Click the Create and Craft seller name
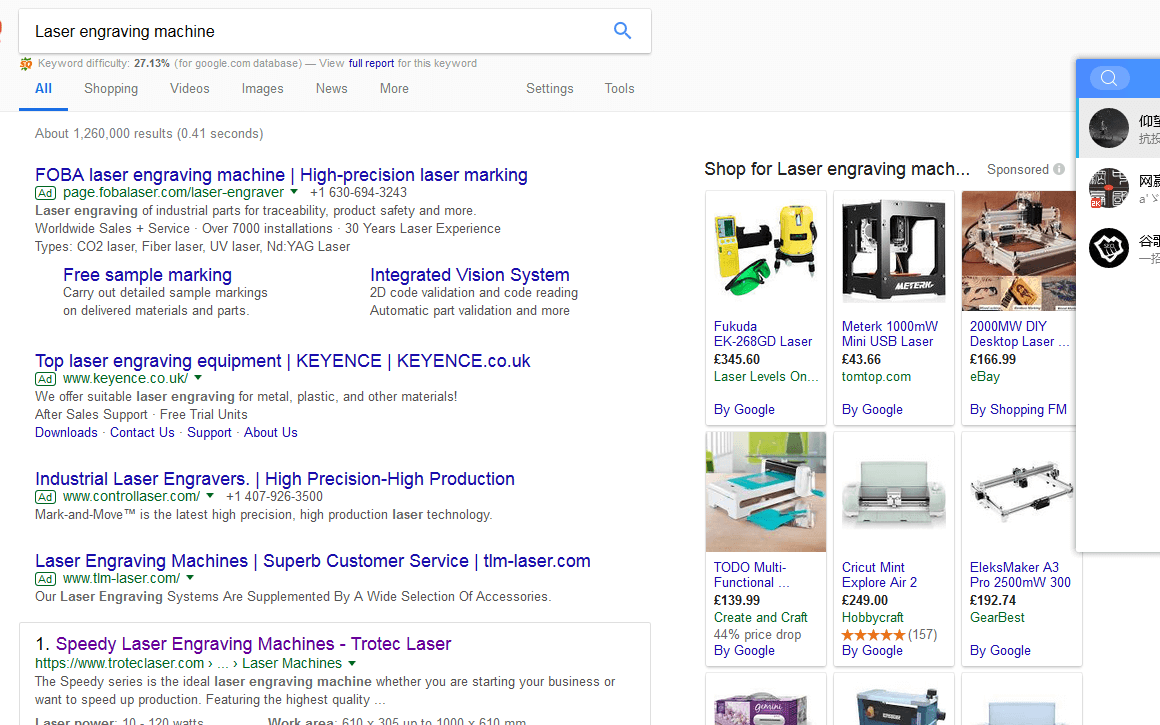 (x=761, y=618)
